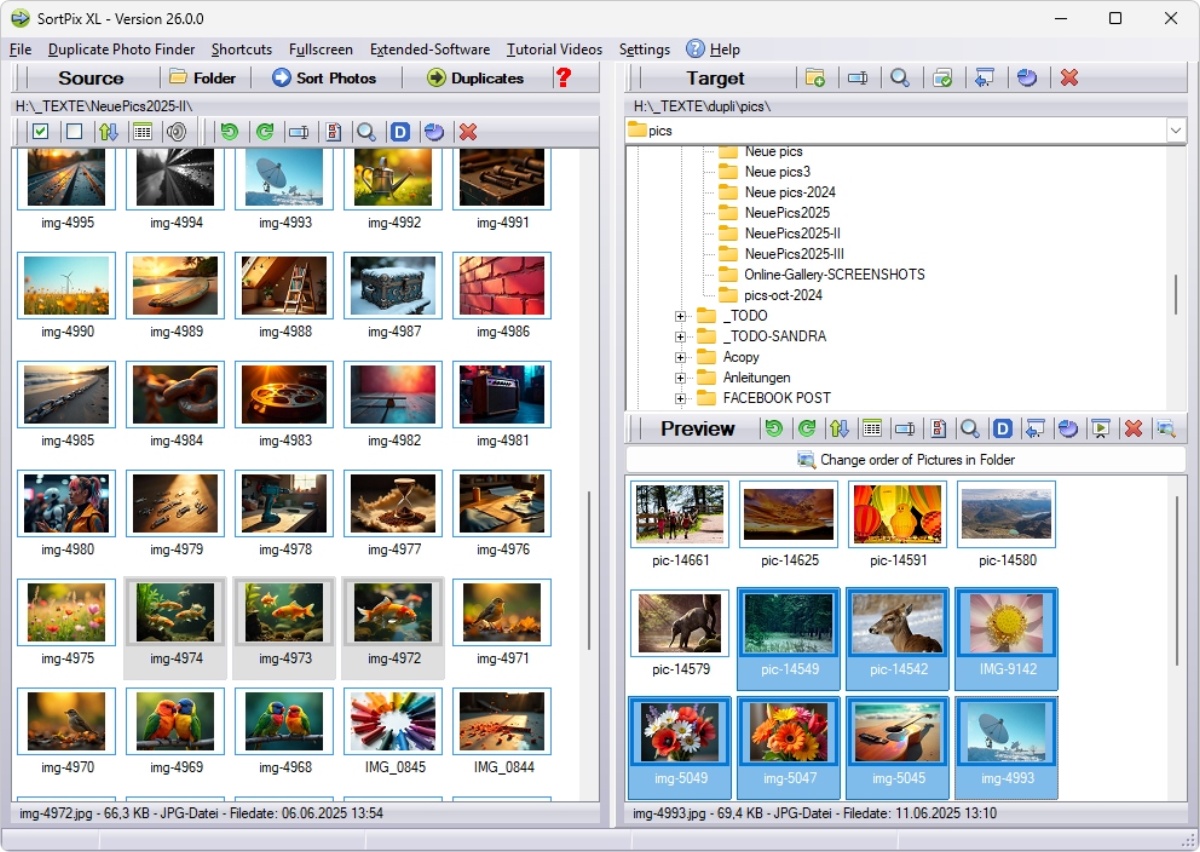Expand the _TODO-SANDRA folder node
Image resolution: width=1200 pixels, height=852 pixels.
(681, 336)
